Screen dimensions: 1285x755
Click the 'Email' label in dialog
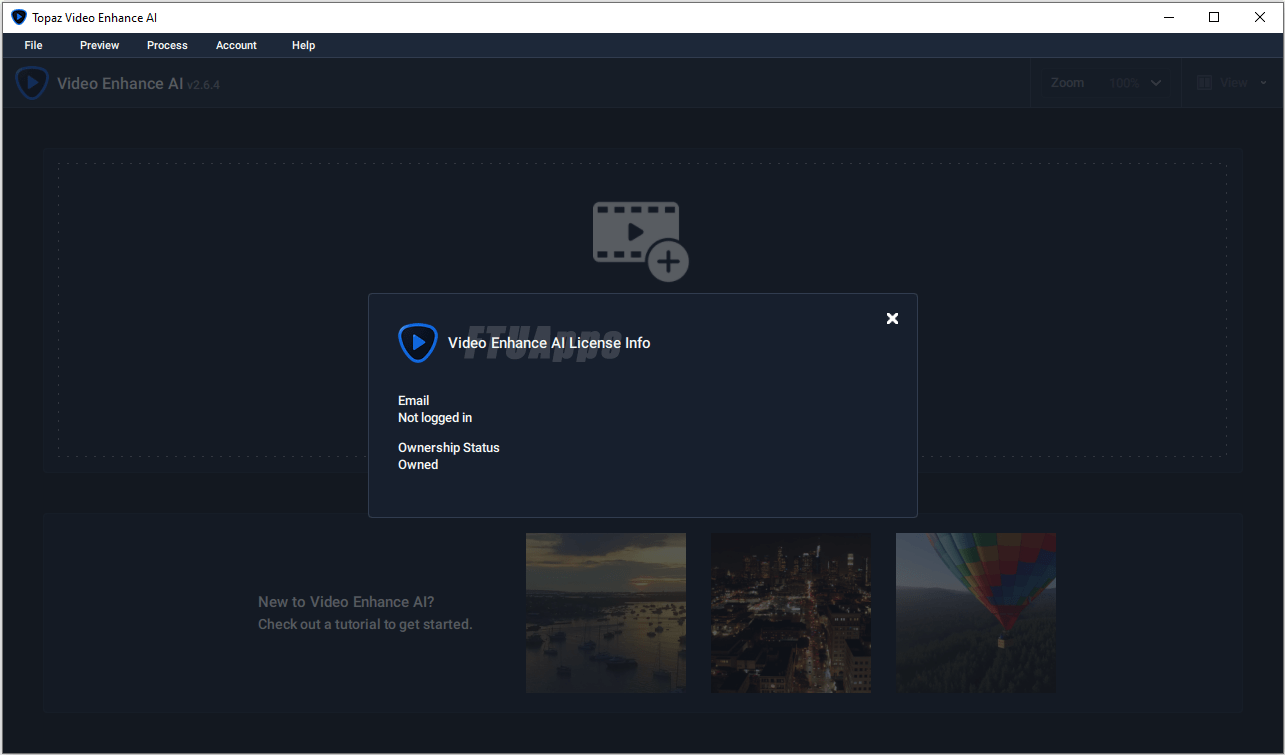click(x=413, y=401)
